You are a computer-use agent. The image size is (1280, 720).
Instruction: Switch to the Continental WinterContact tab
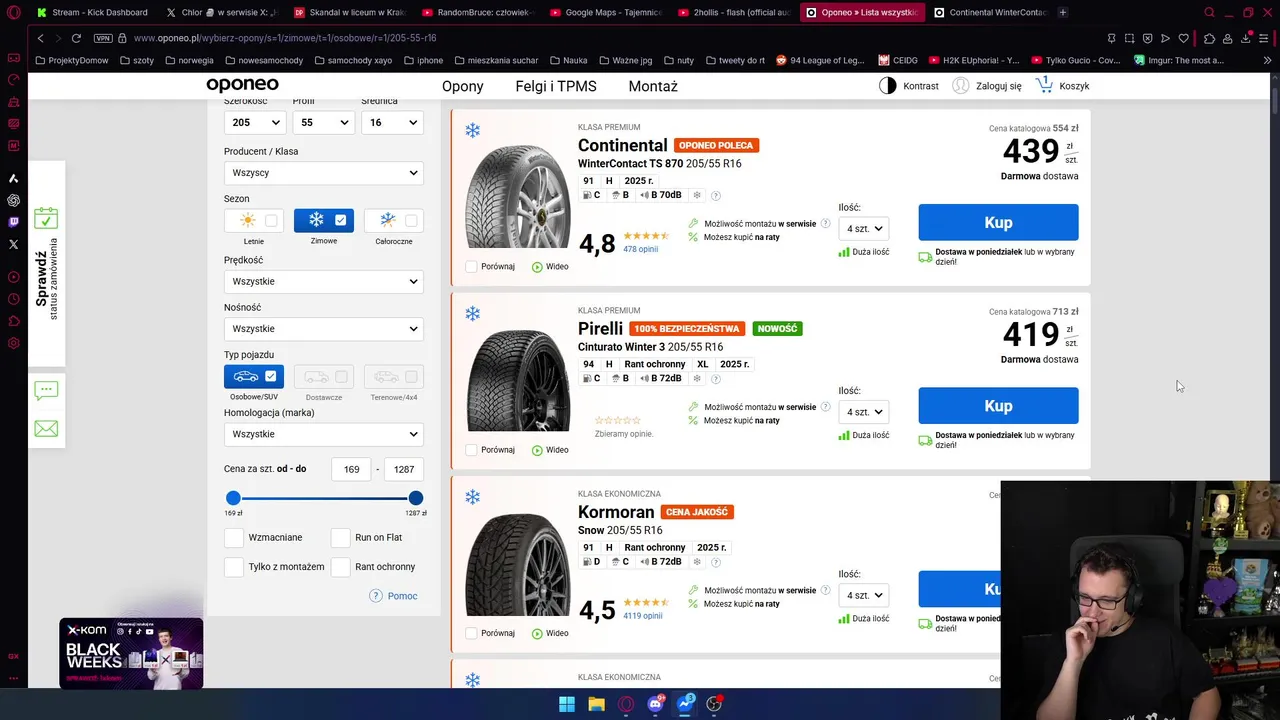tap(989, 12)
